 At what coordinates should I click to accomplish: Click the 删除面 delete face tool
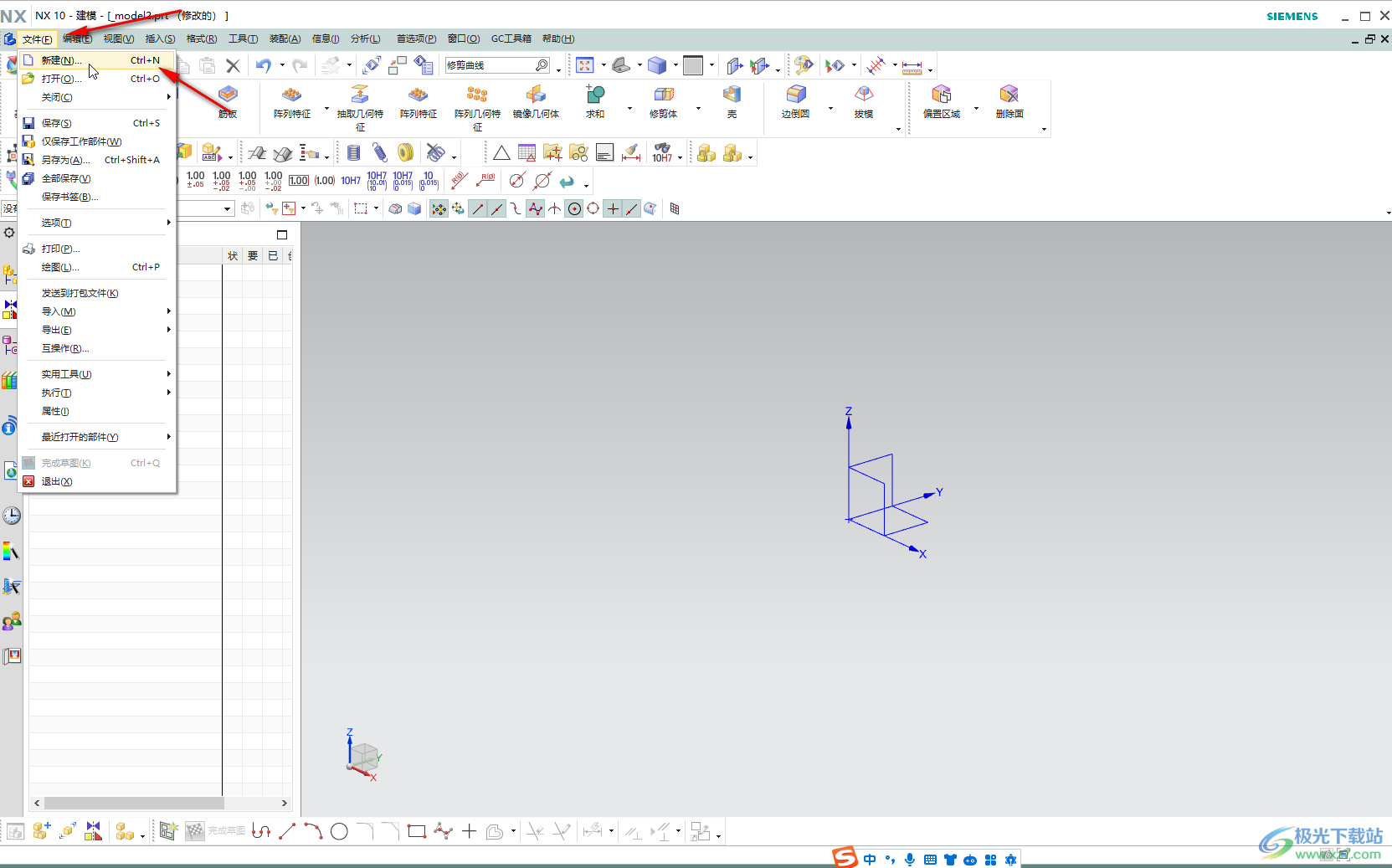pos(1009,102)
